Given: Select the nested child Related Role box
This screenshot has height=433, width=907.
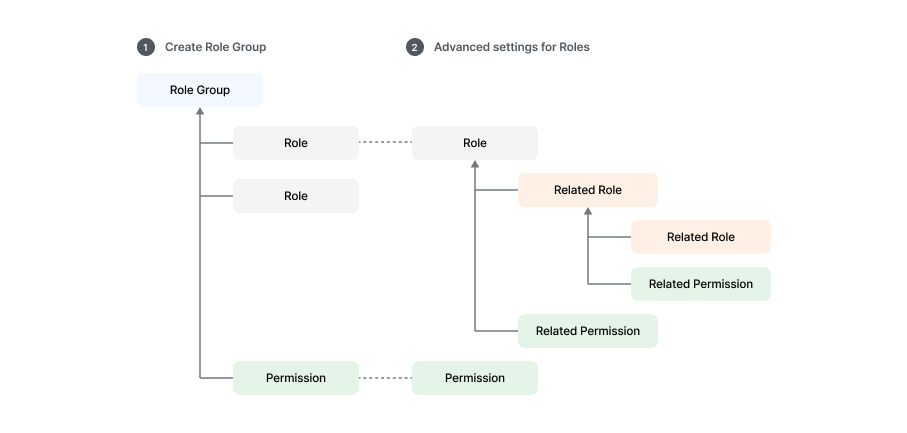Looking at the screenshot, I should (x=701, y=237).
